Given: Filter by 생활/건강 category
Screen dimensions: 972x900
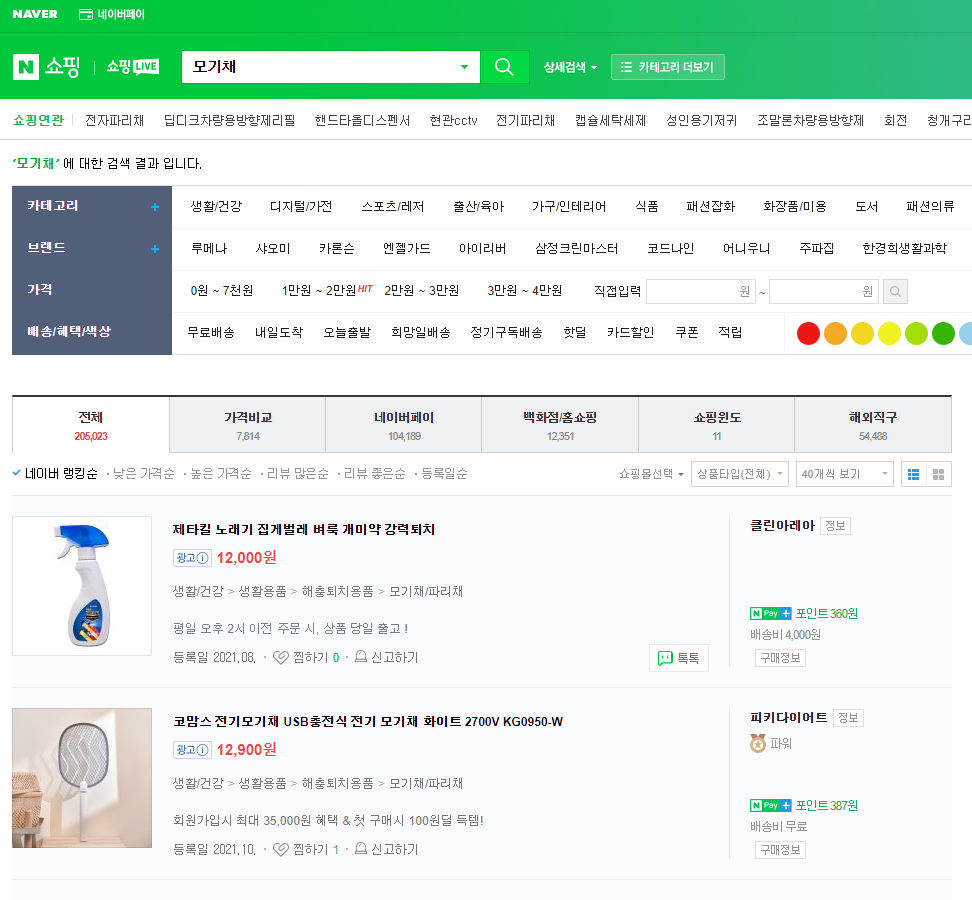Looking at the screenshot, I should (216, 206).
